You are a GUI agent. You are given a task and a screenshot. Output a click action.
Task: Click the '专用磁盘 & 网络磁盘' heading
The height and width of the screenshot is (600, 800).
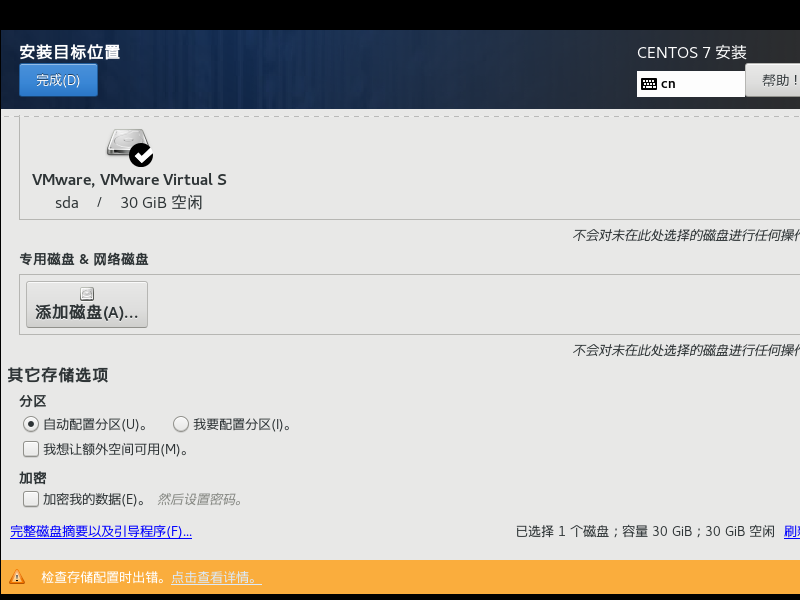pyautogui.click(x=84, y=259)
